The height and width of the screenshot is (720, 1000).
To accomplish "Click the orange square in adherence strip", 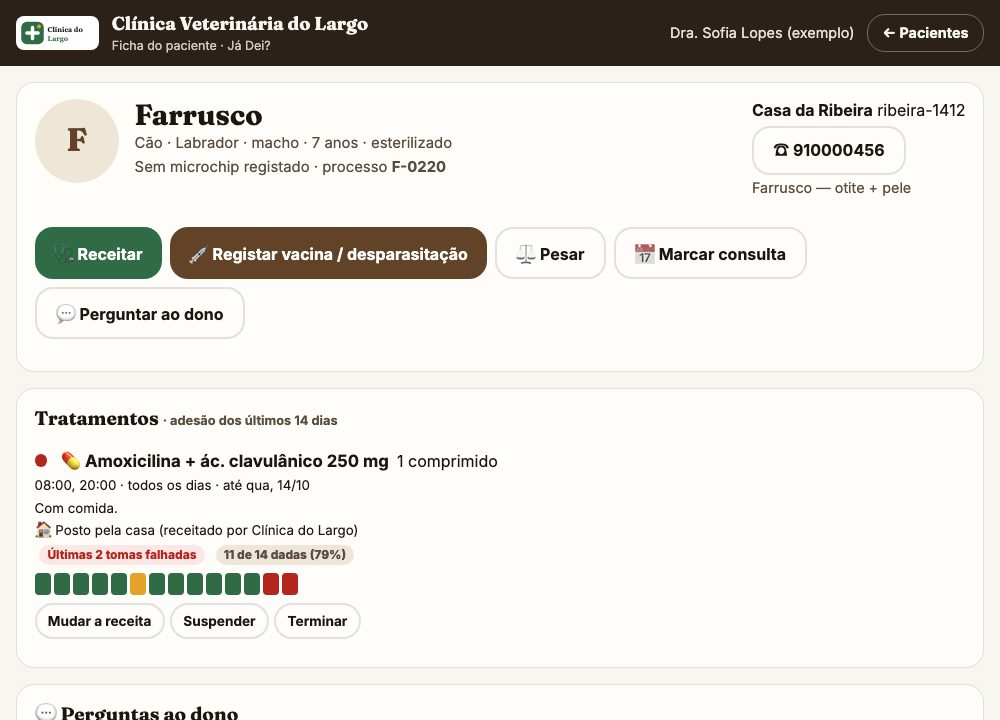I will pyautogui.click(x=138, y=584).
